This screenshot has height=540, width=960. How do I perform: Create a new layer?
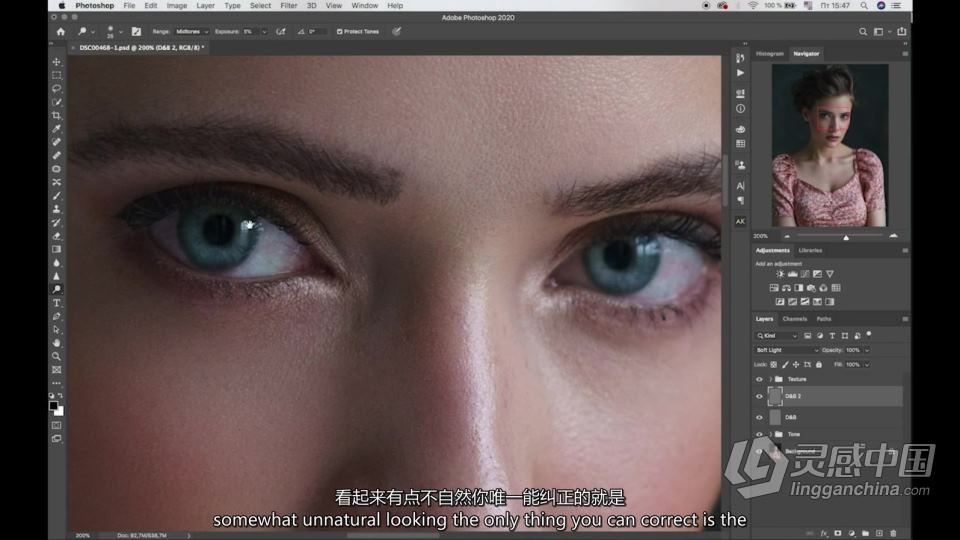pyautogui.click(x=879, y=533)
